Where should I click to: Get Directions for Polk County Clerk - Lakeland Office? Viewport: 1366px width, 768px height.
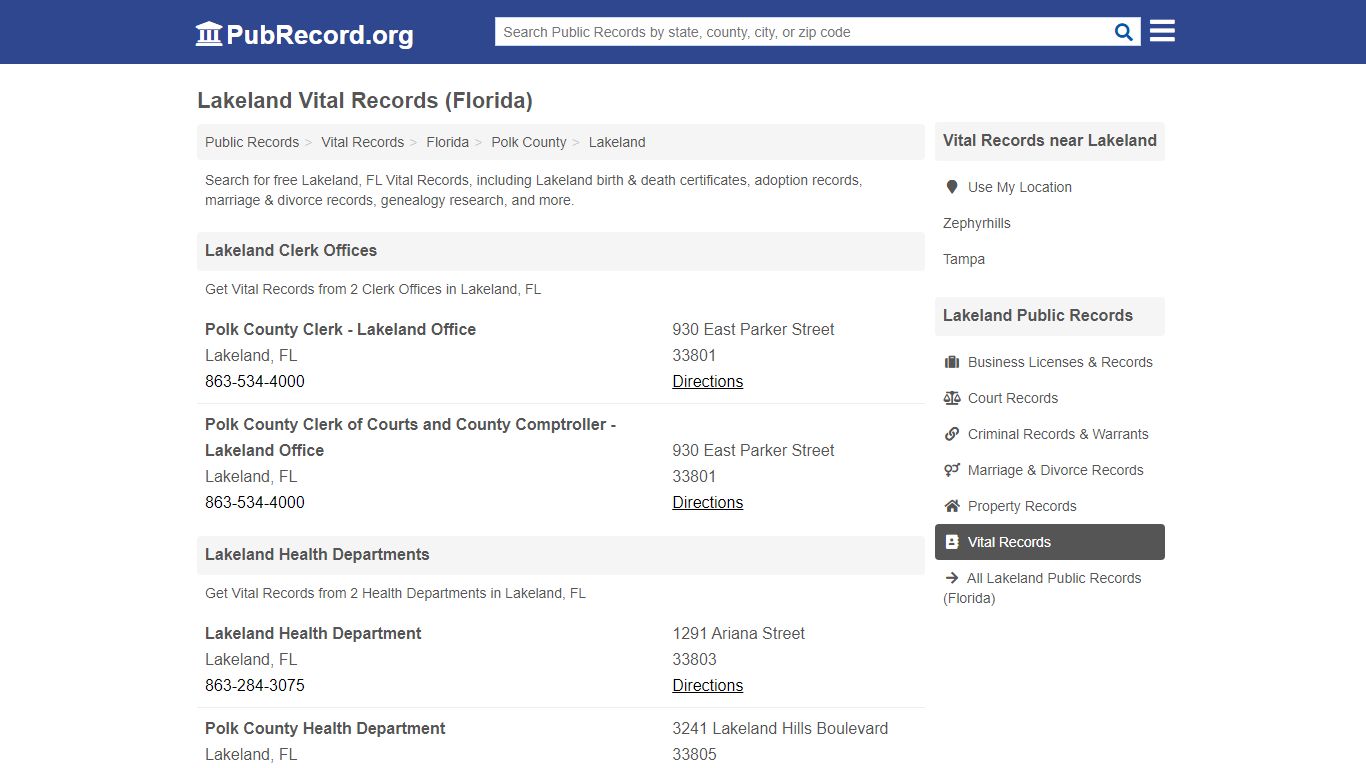pos(707,381)
